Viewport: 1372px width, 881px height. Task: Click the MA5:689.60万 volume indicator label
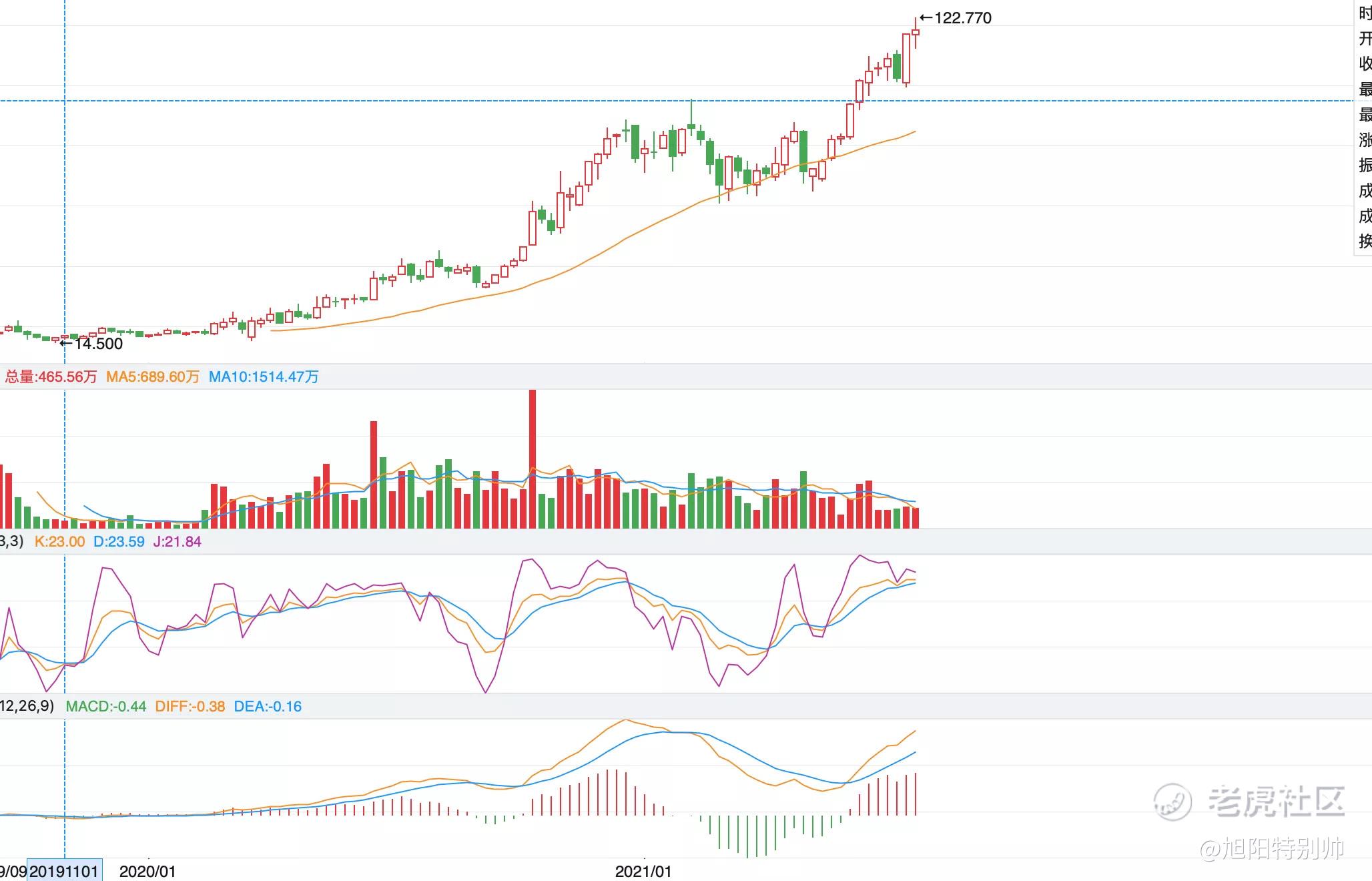click(x=153, y=377)
